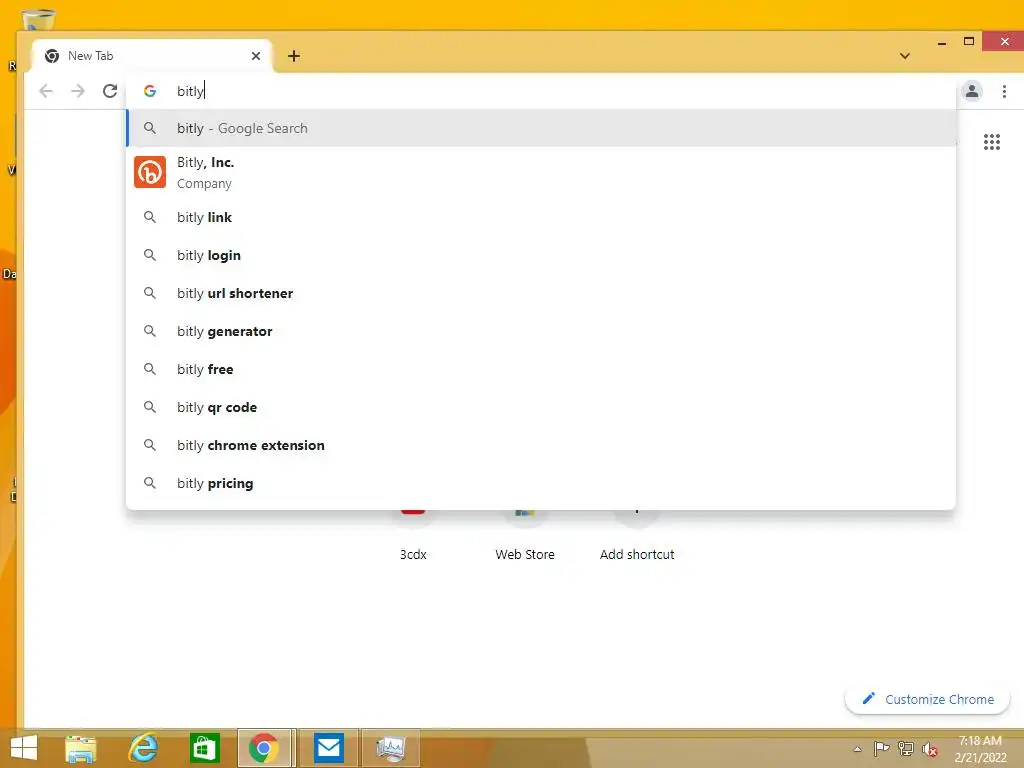Select the New Tab tab
Image resolution: width=1024 pixels, height=768 pixels.
pyautogui.click(x=152, y=56)
